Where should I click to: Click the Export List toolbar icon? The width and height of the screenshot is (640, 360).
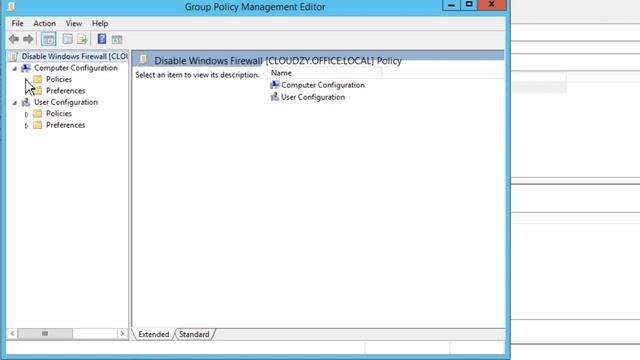(82, 39)
